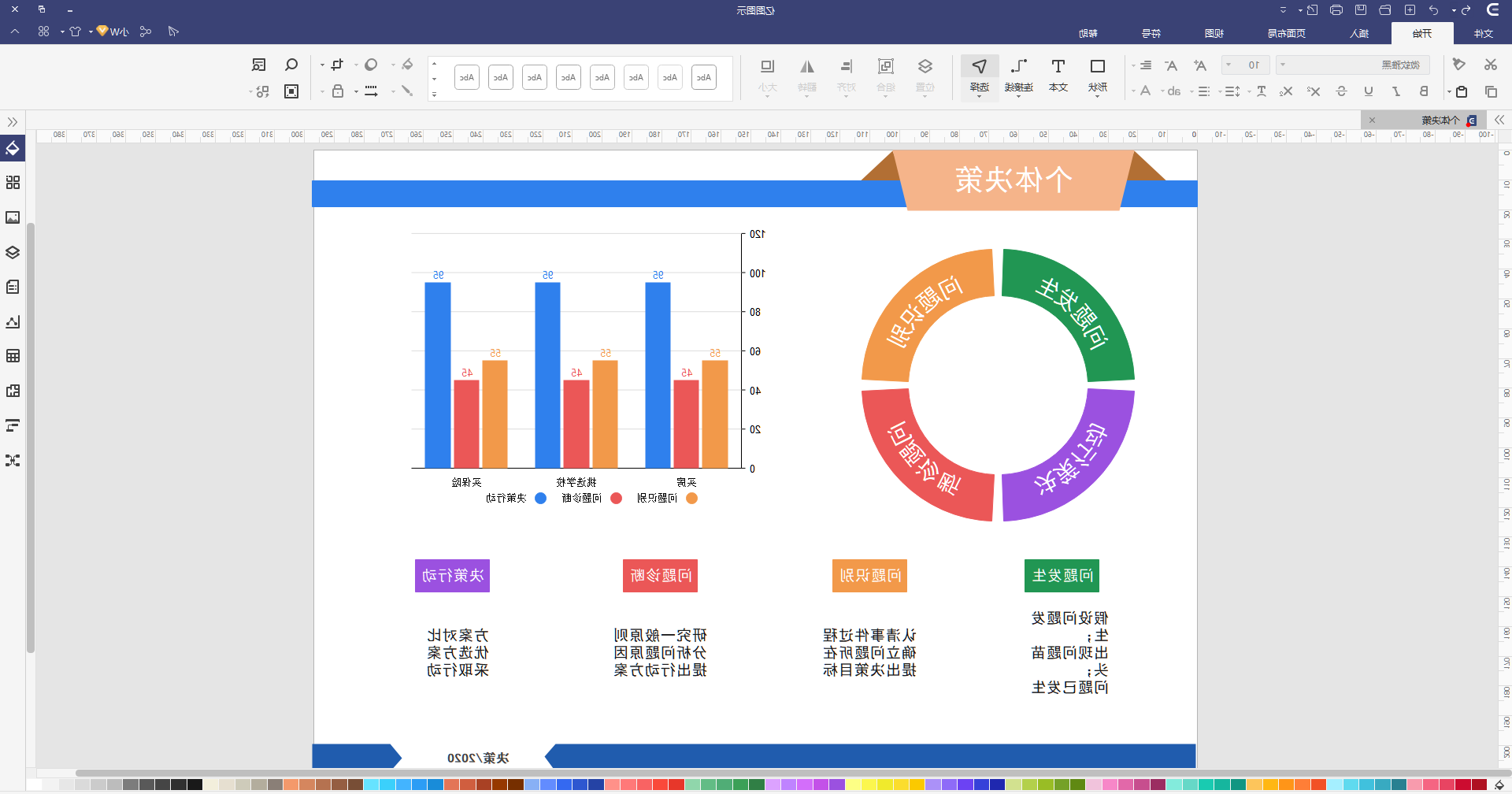The height and width of the screenshot is (794, 1512).
Task: Open the line style arrow dropdown
Action: tap(356, 91)
